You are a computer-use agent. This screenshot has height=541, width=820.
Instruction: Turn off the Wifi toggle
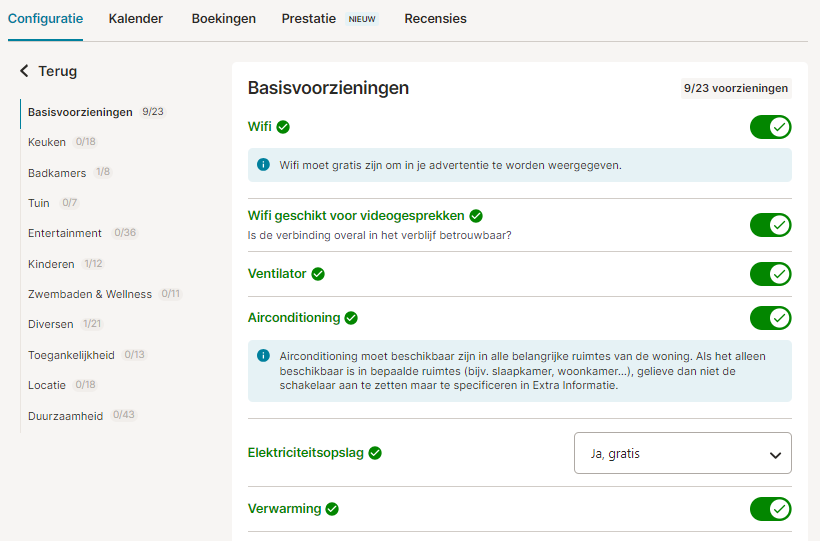pos(770,127)
